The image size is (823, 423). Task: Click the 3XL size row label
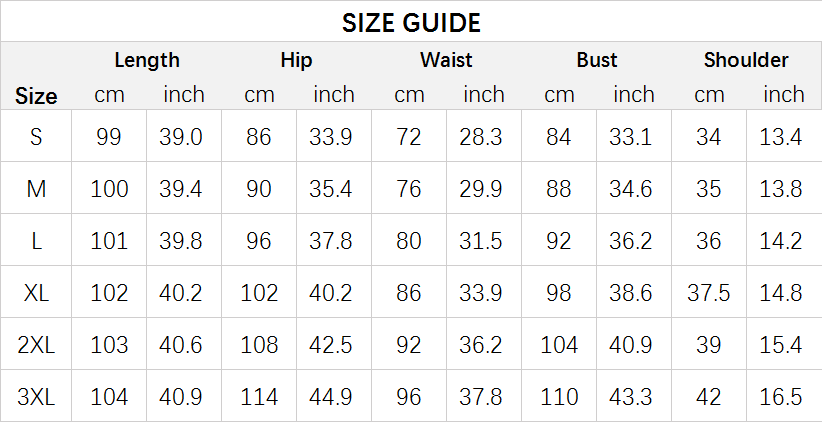tap(36, 397)
